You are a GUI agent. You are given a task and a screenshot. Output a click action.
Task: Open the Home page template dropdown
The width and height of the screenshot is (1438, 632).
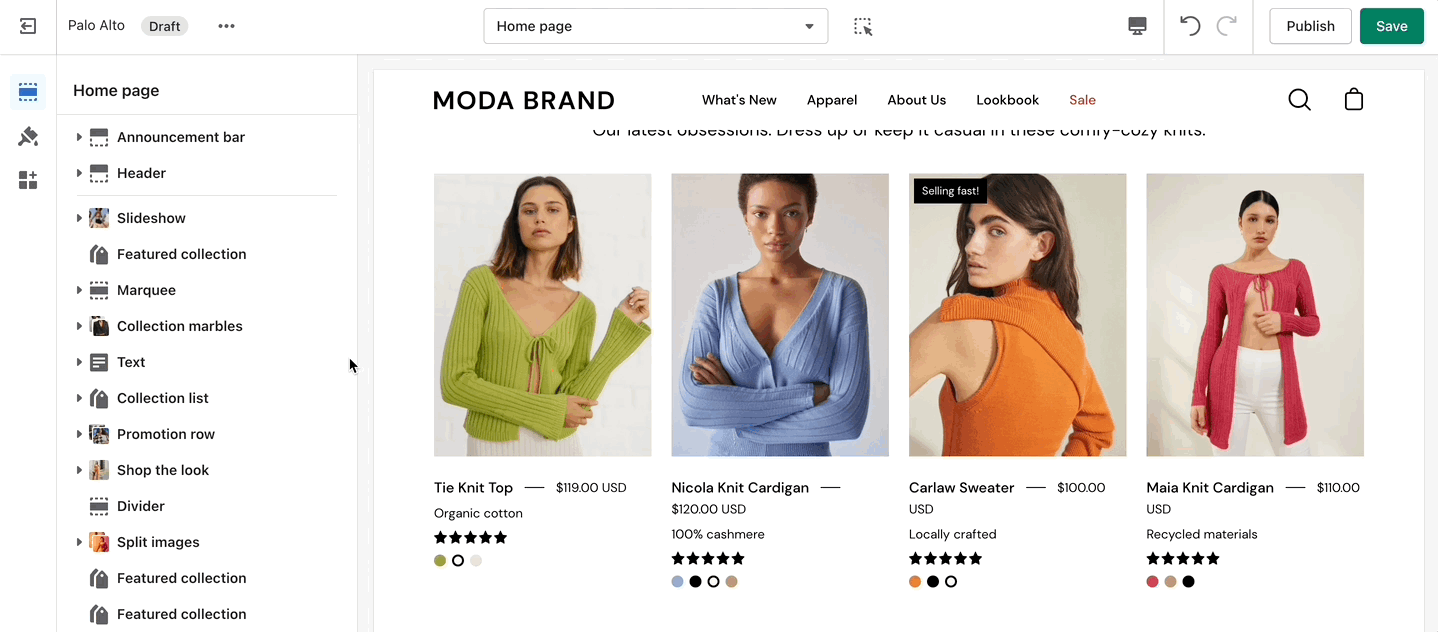click(655, 26)
